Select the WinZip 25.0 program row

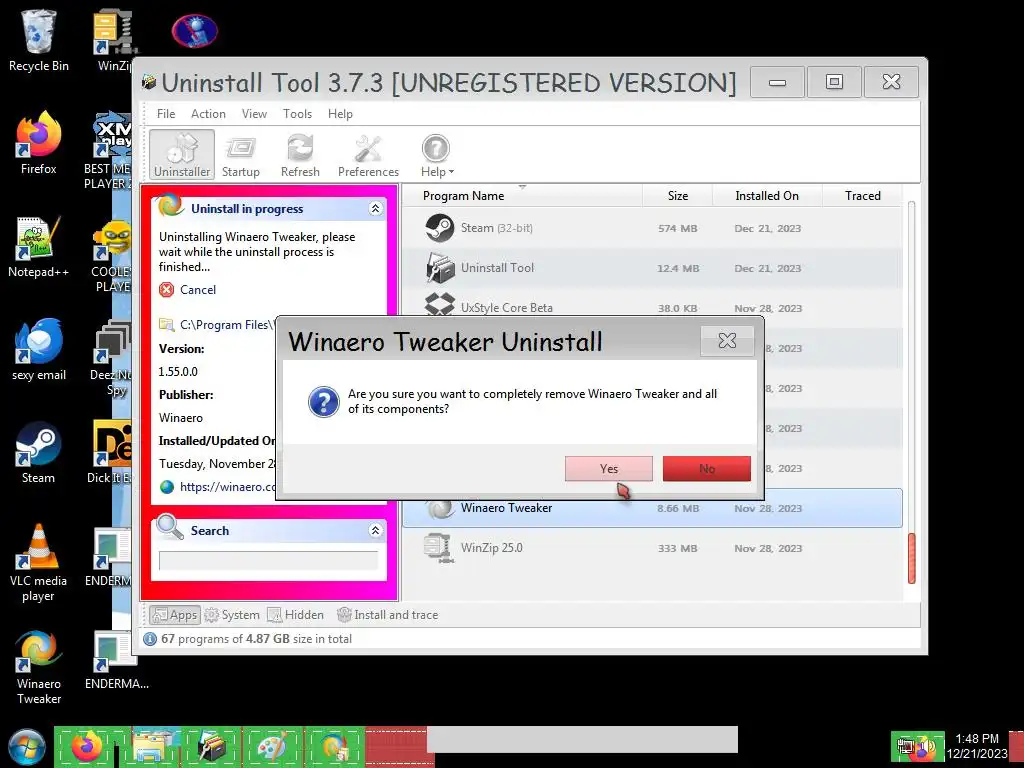[652, 548]
